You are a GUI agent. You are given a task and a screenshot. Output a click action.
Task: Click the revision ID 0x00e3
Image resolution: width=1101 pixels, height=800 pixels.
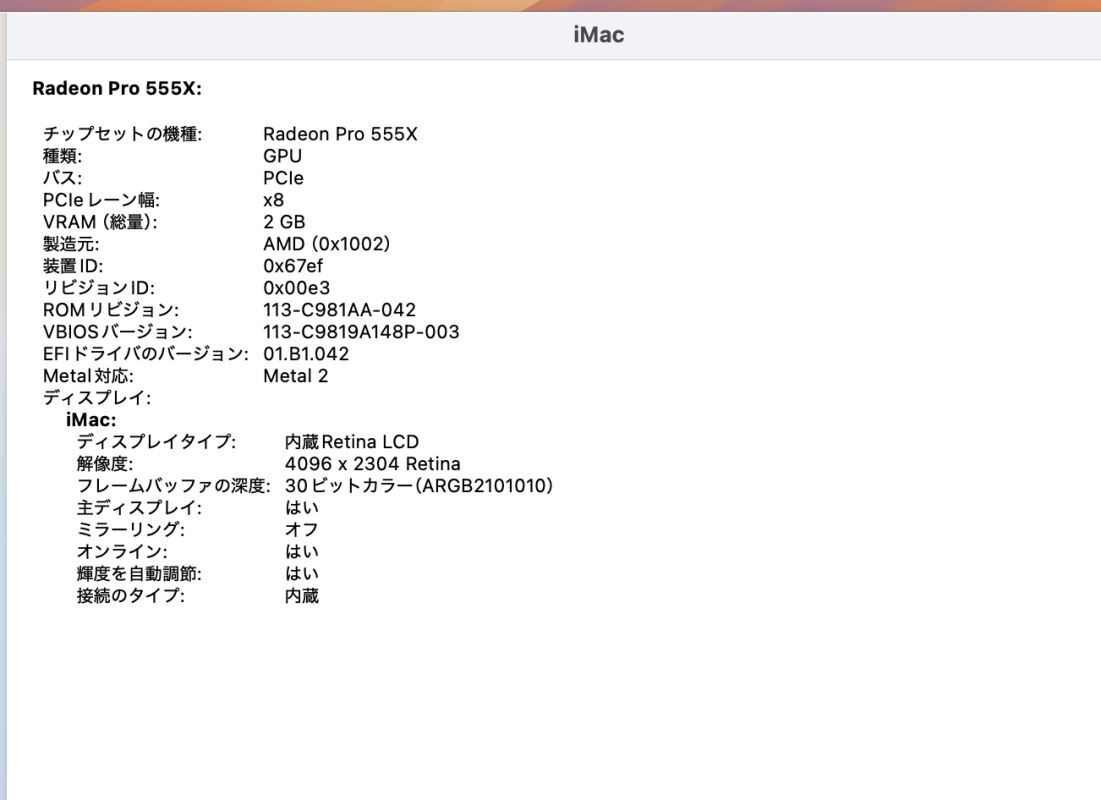(294, 287)
